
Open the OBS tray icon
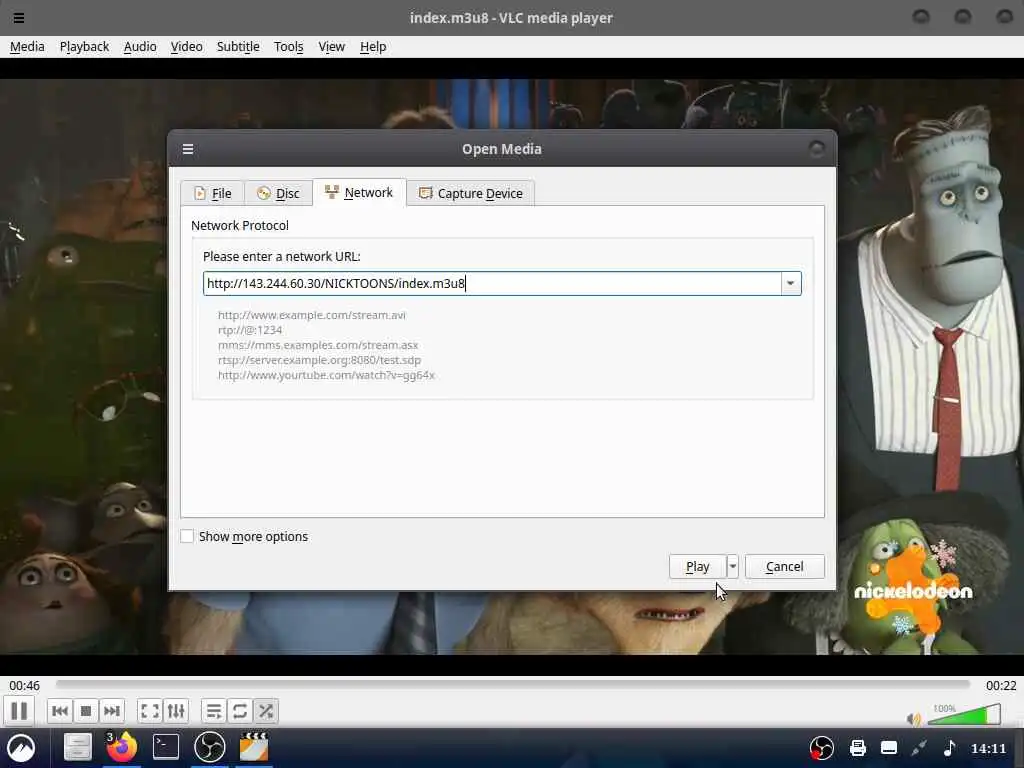click(822, 748)
